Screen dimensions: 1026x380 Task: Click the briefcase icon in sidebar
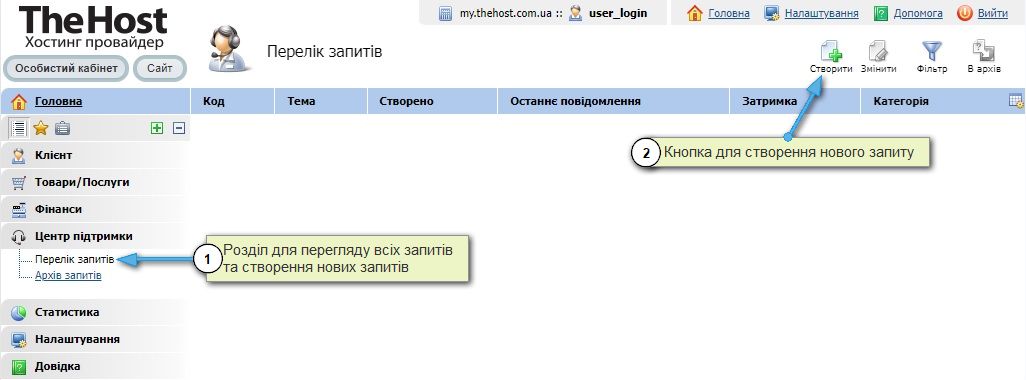(x=62, y=128)
